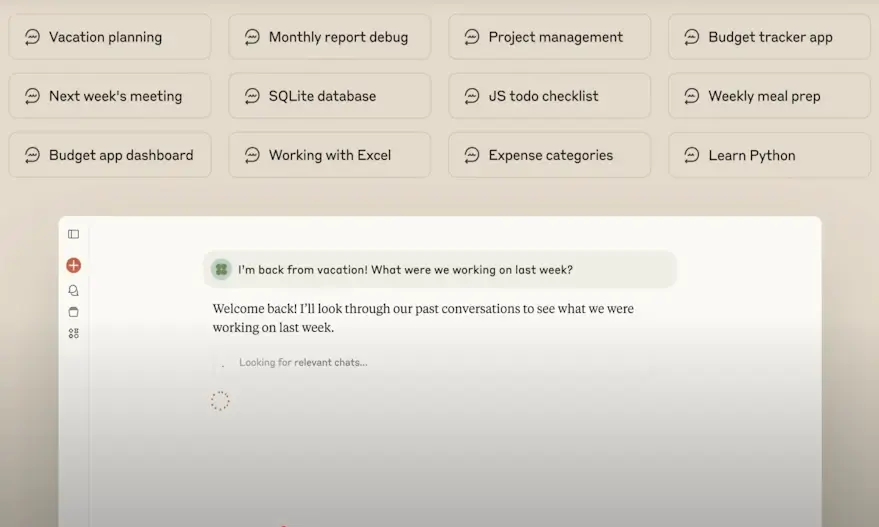Open the Weekly meal prep chat
This screenshot has width=879, height=527.
[769, 96]
